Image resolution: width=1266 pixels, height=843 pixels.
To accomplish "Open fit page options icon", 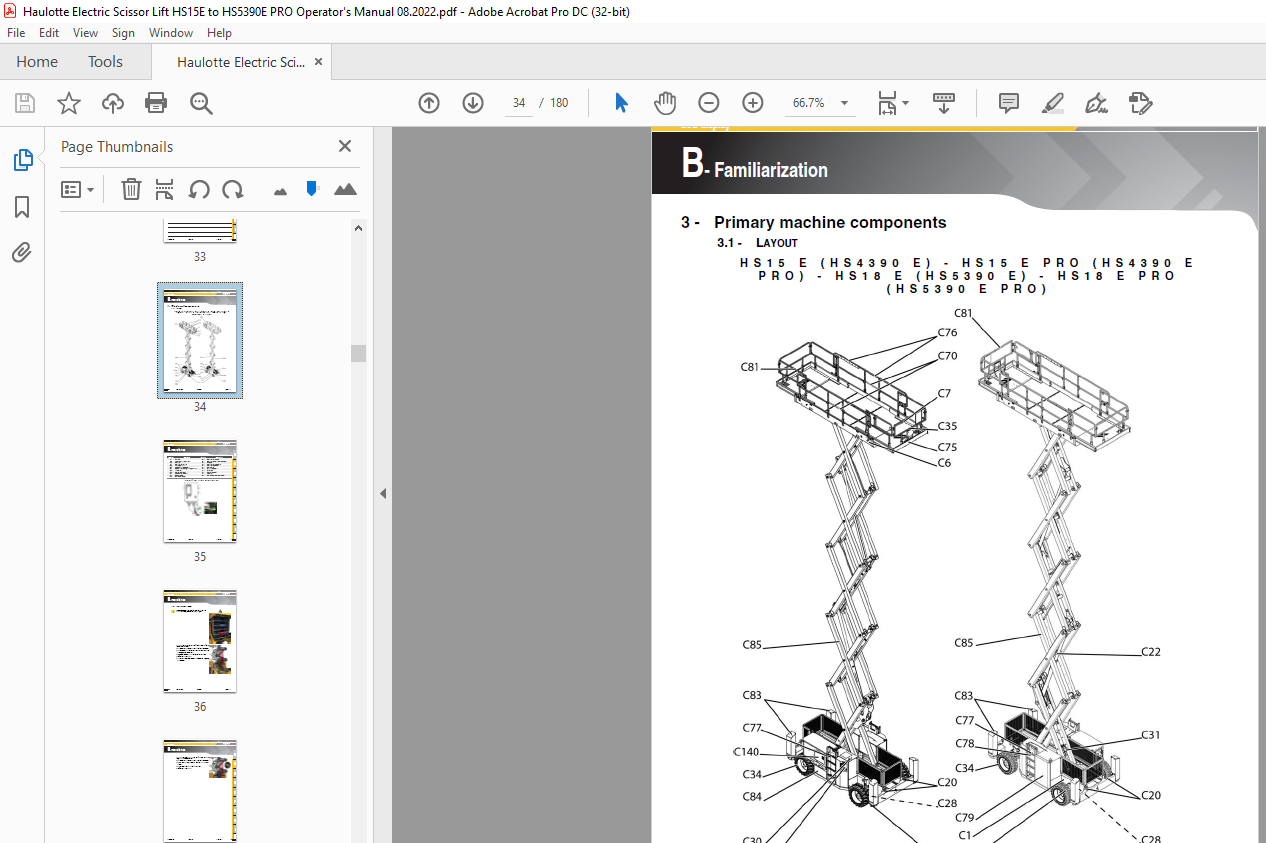I will (x=887, y=103).
